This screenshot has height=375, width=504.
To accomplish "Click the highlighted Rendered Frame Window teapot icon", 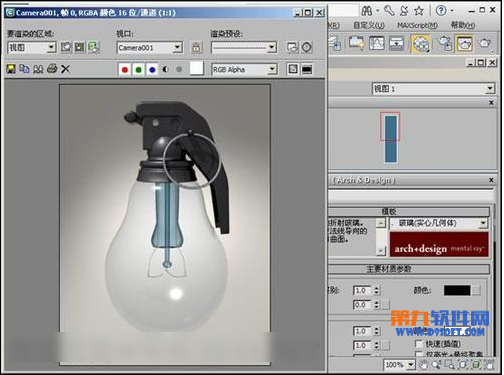I will pyautogui.click(x=464, y=43).
